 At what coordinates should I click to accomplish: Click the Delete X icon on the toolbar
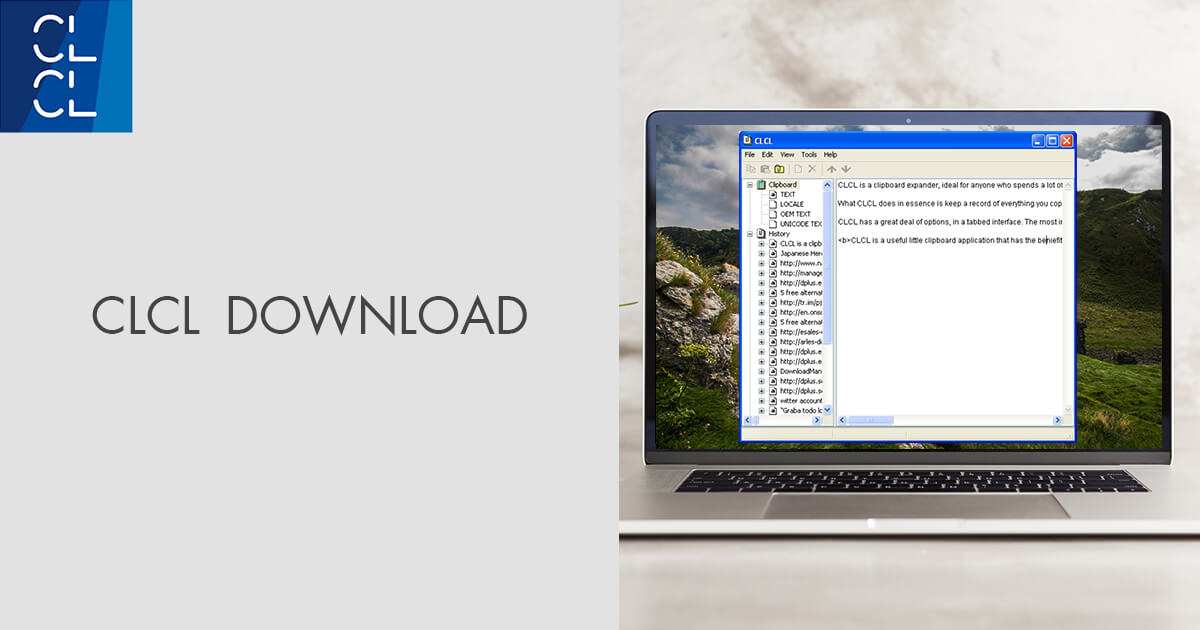pyautogui.click(x=812, y=168)
